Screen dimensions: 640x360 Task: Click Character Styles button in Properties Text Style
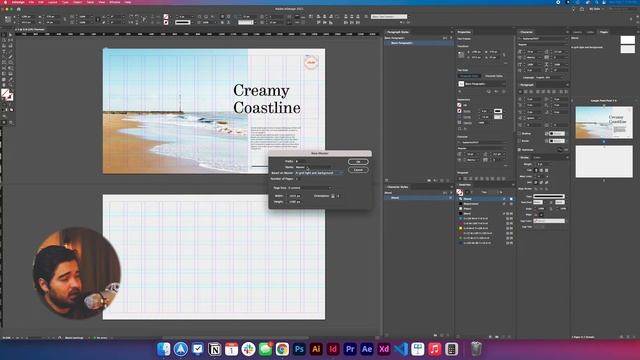493,76
